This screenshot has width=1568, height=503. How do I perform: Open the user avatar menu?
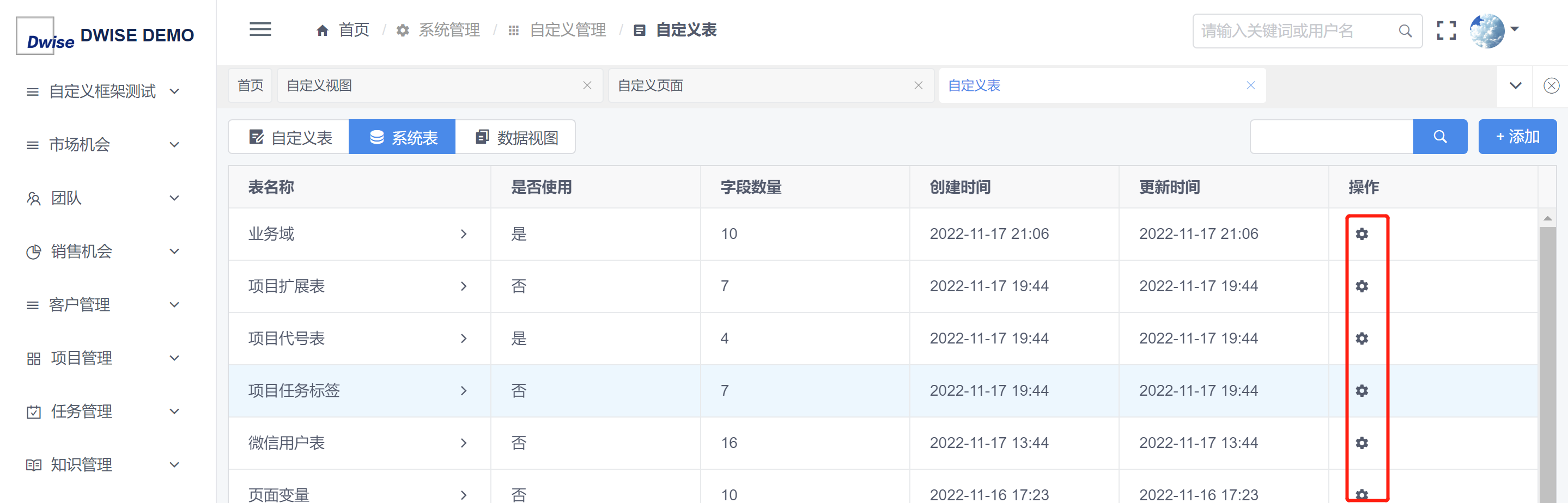1494,30
